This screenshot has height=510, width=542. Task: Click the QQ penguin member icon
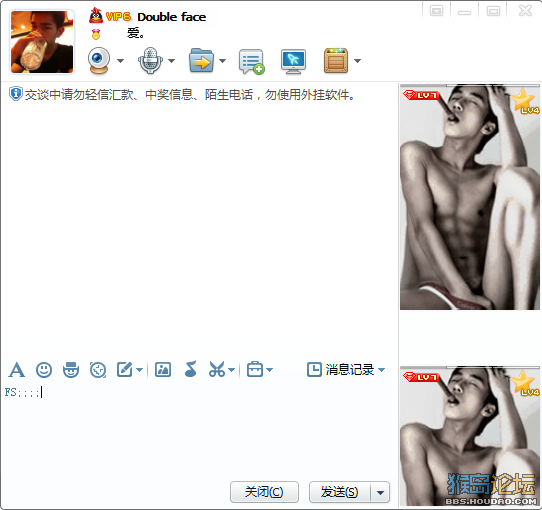tap(96, 16)
